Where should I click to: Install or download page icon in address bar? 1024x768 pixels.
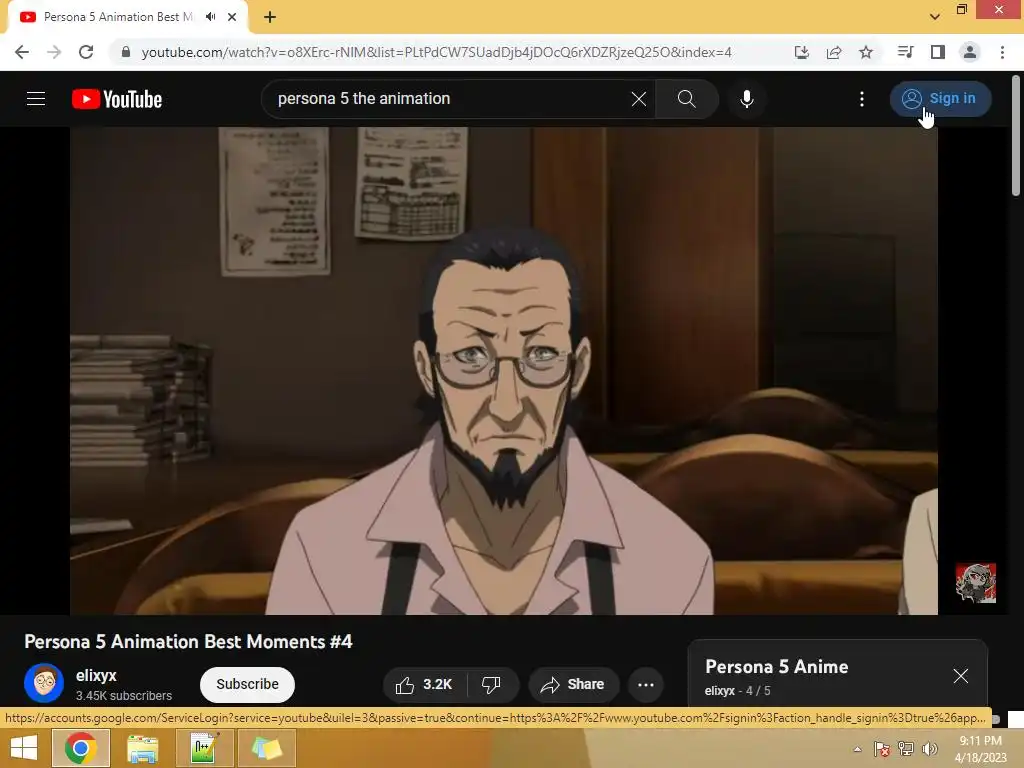[802, 52]
